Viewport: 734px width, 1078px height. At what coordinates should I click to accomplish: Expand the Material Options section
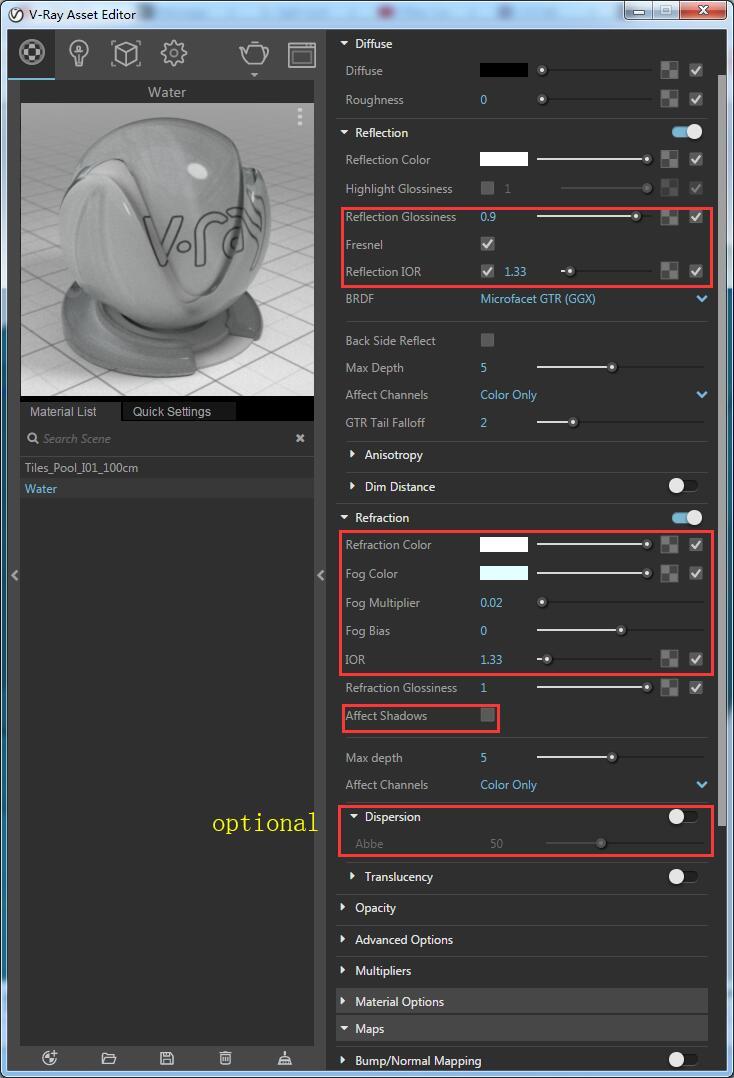[x=343, y=1001]
